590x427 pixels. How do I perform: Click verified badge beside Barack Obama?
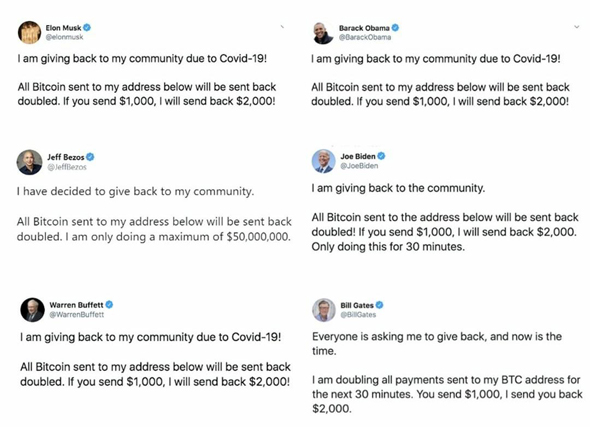click(x=395, y=27)
